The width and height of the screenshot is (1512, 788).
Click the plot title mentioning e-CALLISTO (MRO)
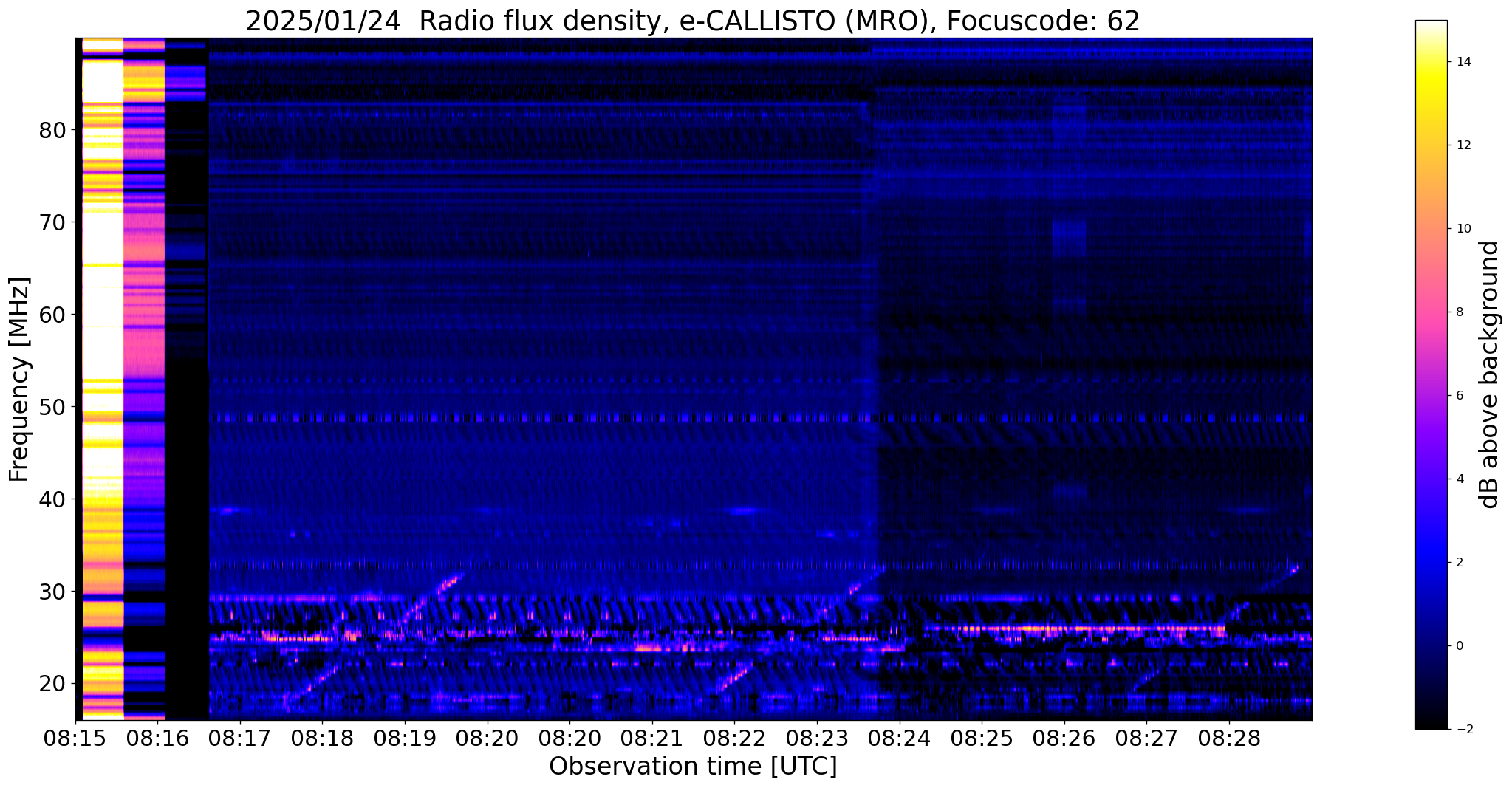click(x=693, y=21)
